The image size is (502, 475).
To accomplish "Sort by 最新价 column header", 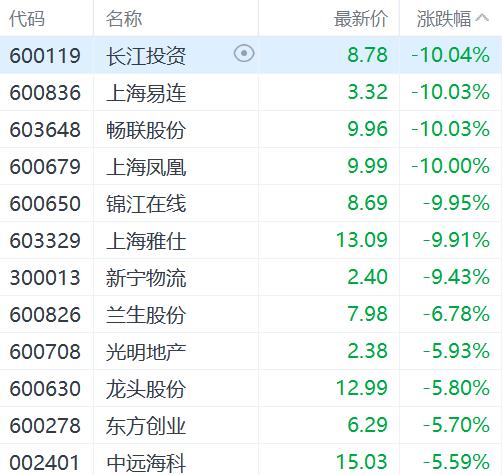I will pyautogui.click(x=361, y=18).
